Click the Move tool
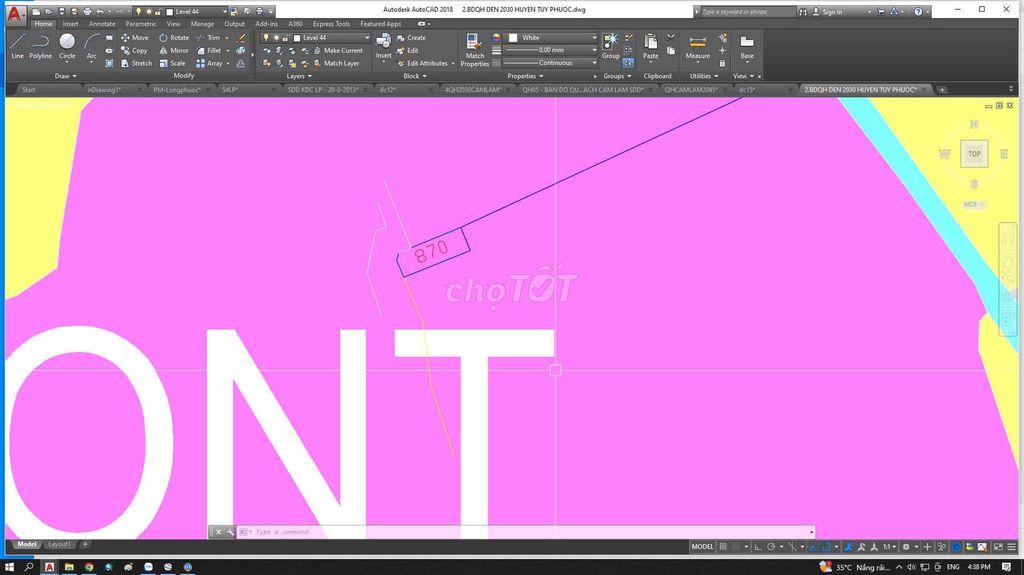Image resolution: width=1024 pixels, height=575 pixels. pyautogui.click(x=135, y=38)
